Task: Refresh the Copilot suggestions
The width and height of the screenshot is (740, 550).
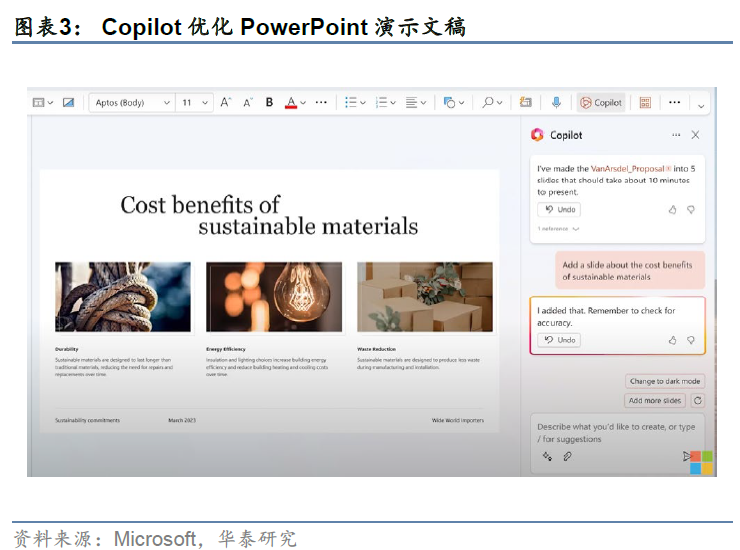Action: pos(698,400)
